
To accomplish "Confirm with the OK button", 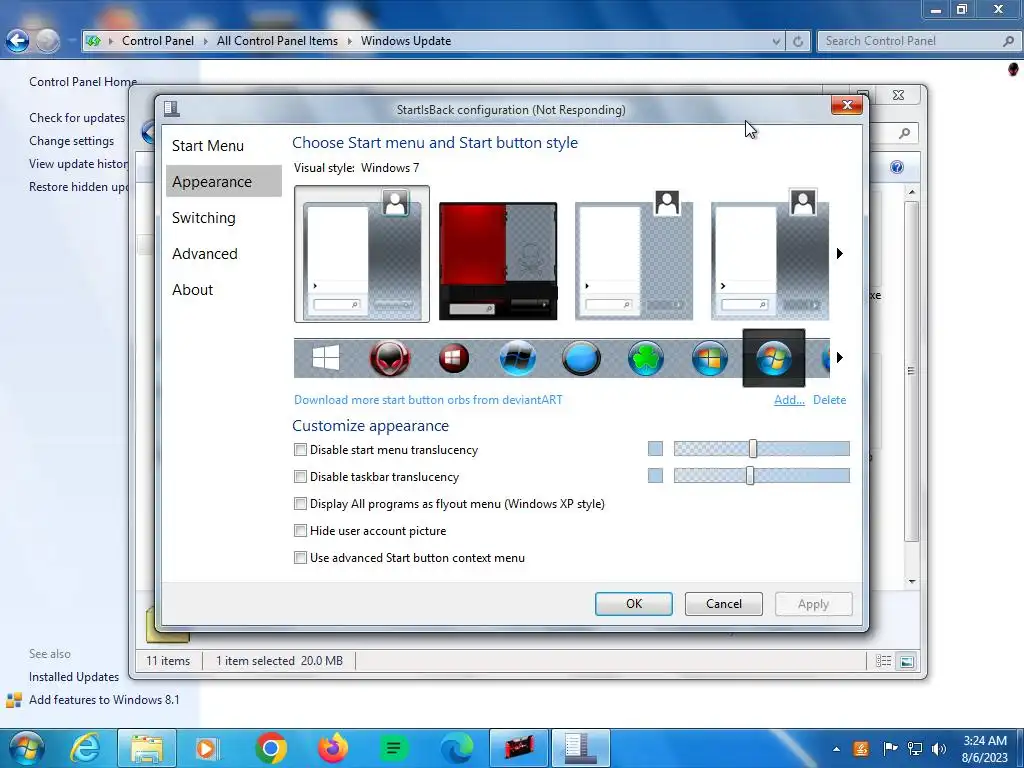I will click(633, 604).
